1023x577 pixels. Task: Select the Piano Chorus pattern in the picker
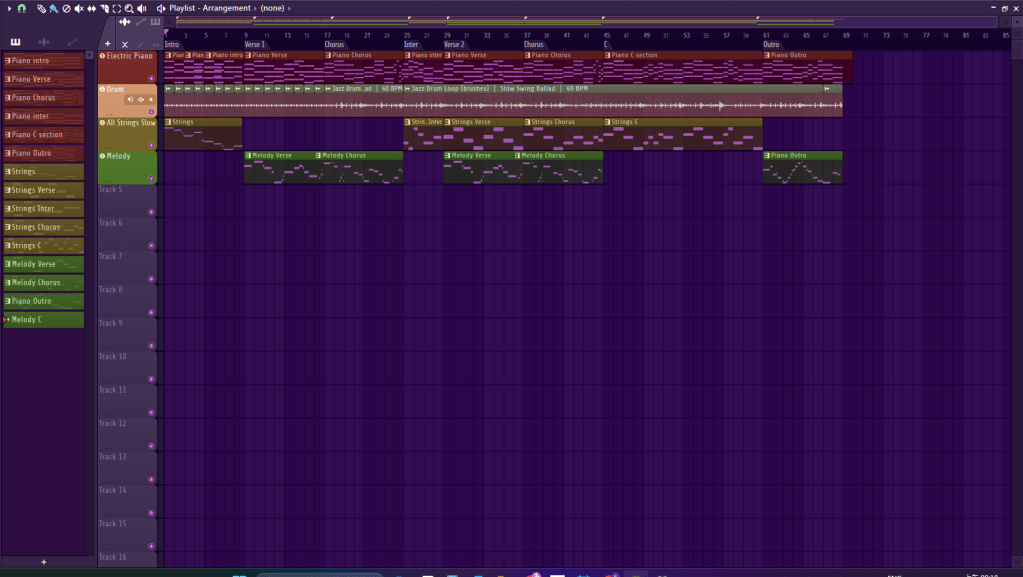pyautogui.click(x=43, y=98)
